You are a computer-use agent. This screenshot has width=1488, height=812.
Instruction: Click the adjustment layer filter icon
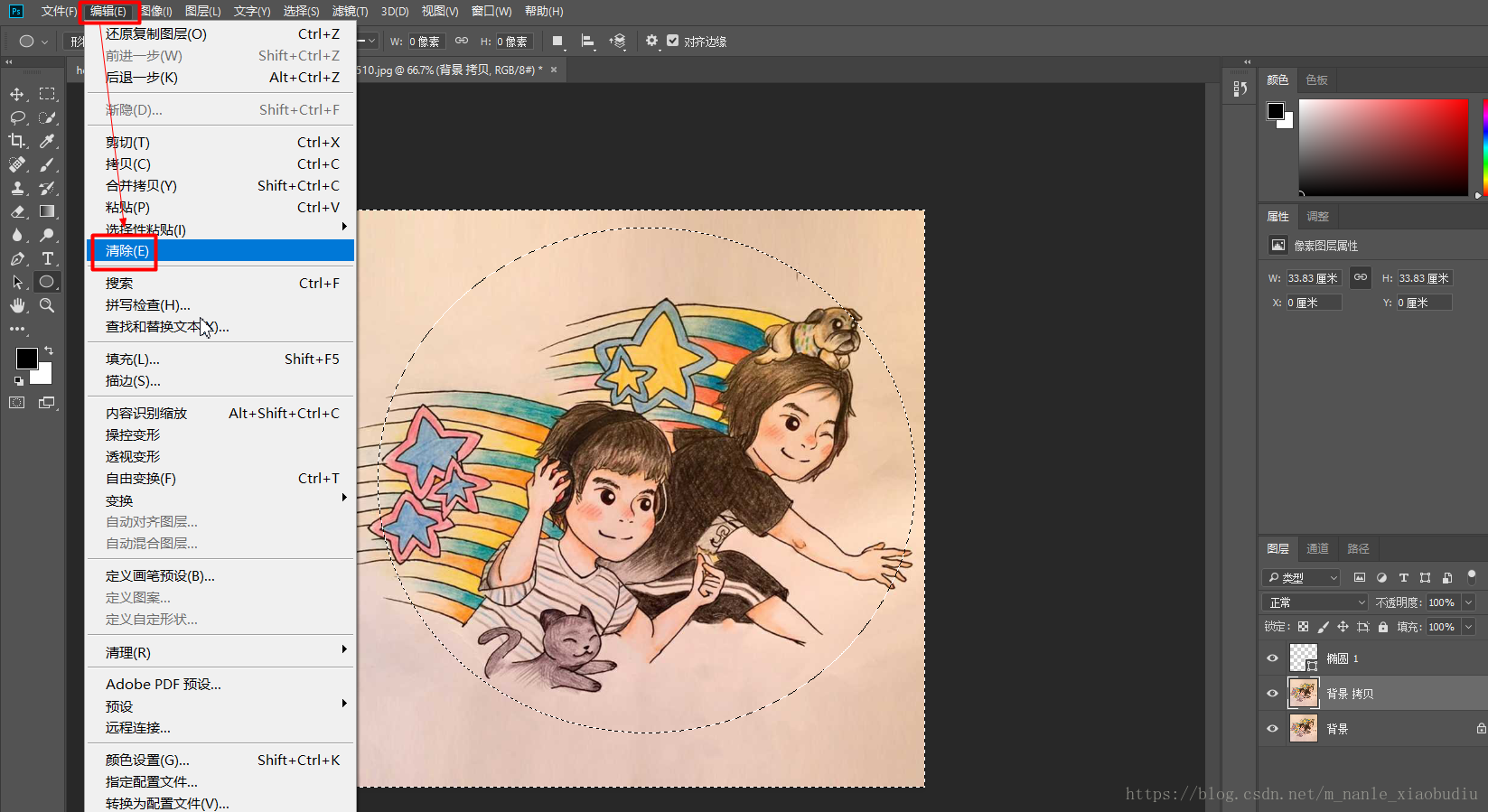pyautogui.click(x=1381, y=577)
